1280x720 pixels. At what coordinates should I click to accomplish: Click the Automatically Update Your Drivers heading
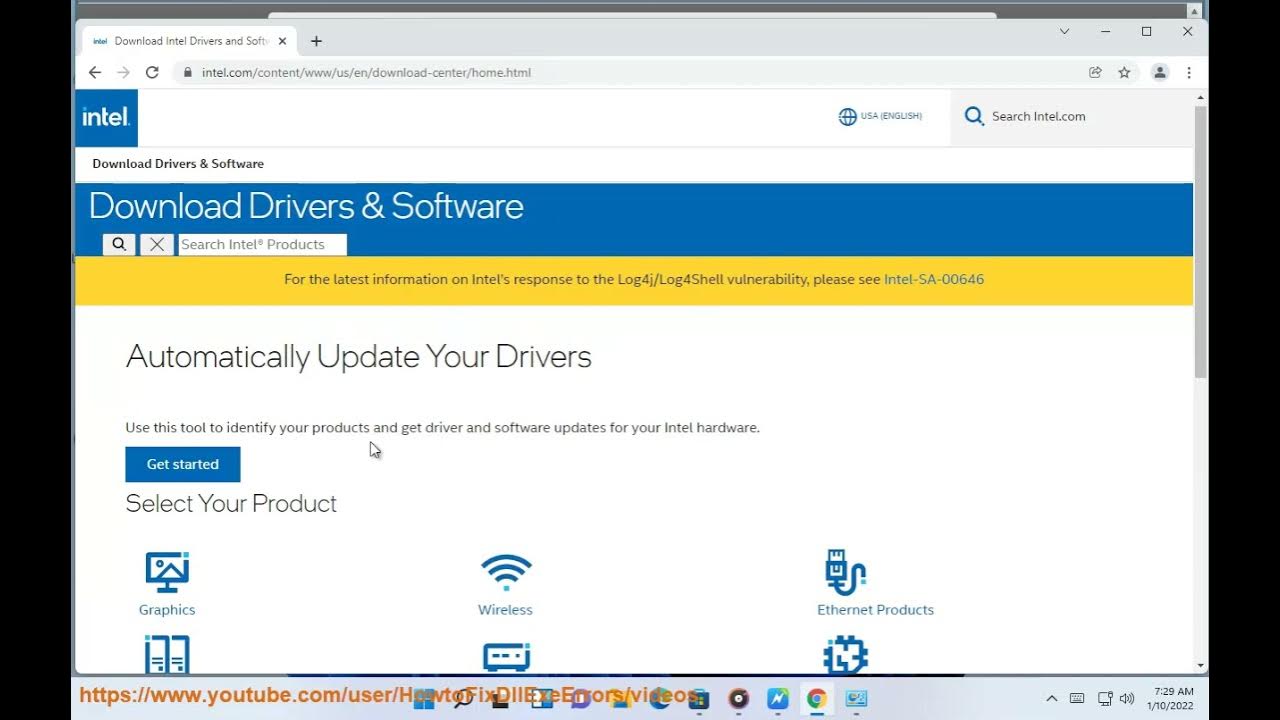coord(359,357)
